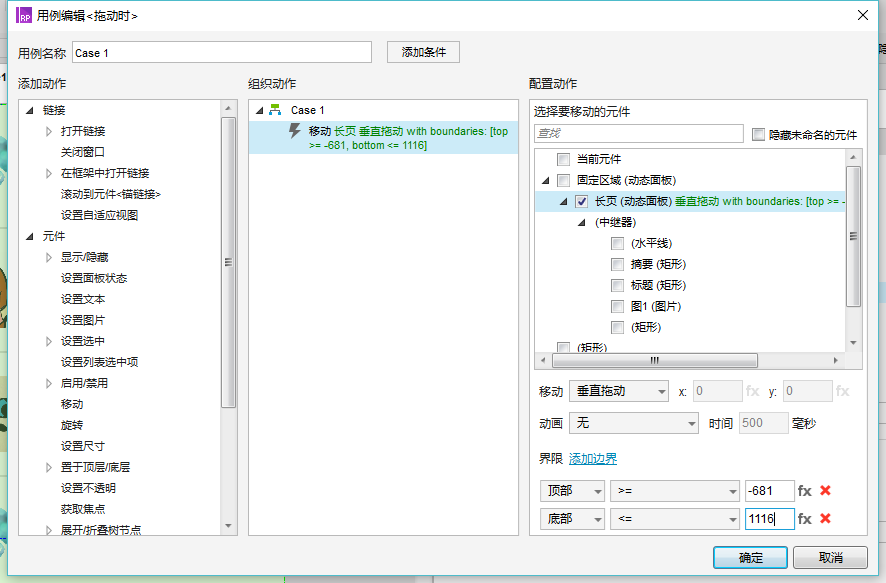Check the unnamed (矩形) under repeater
Viewport: 886px width, 583px height.
click(x=618, y=327)
